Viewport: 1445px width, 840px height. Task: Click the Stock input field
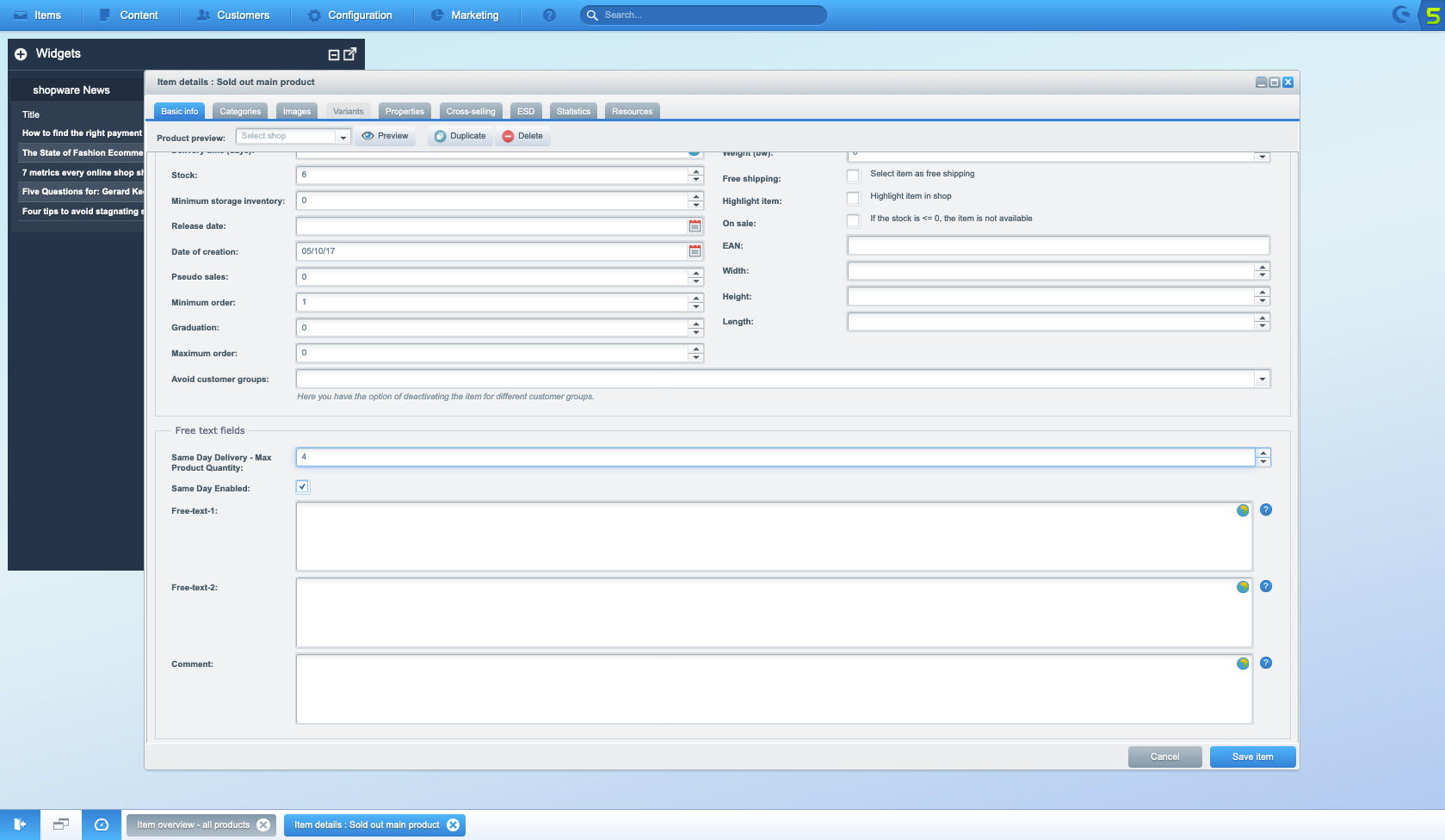(492, 175)
